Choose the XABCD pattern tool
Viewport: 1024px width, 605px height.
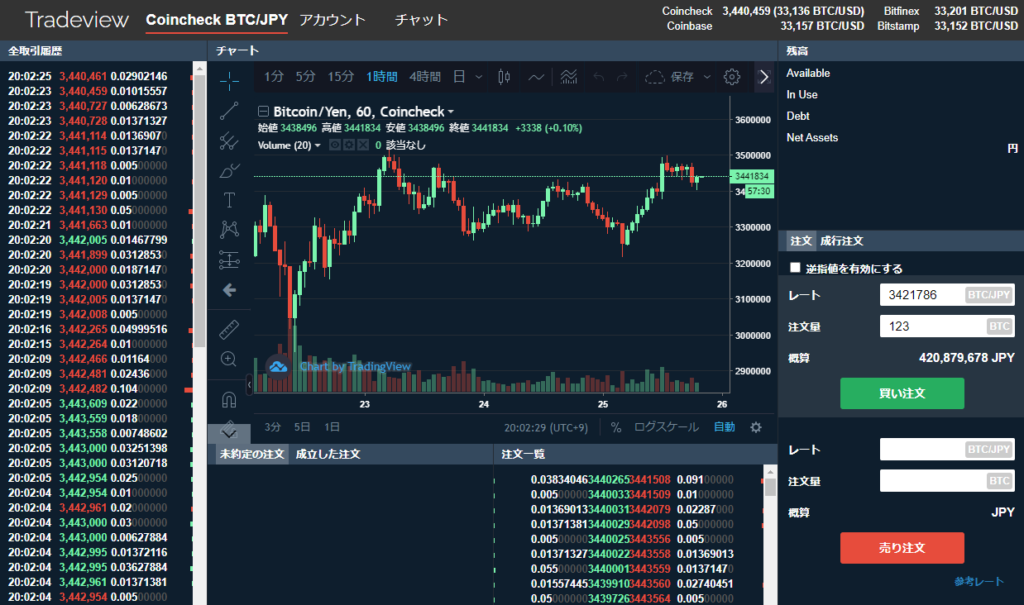click(x=229, y=229)
